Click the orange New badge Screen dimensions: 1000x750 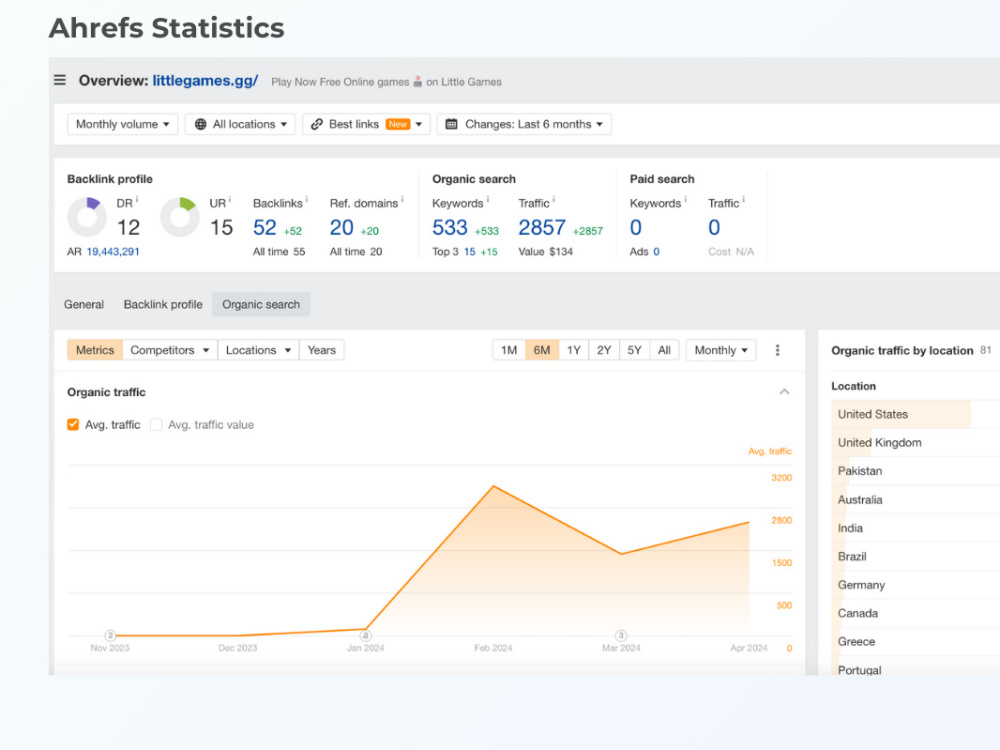(x=398, y=124)
